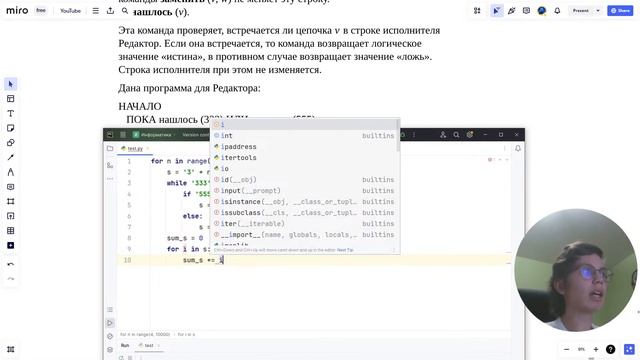Open Miro main menu hamburger icon
640x360 pixels.
(96, 11)
